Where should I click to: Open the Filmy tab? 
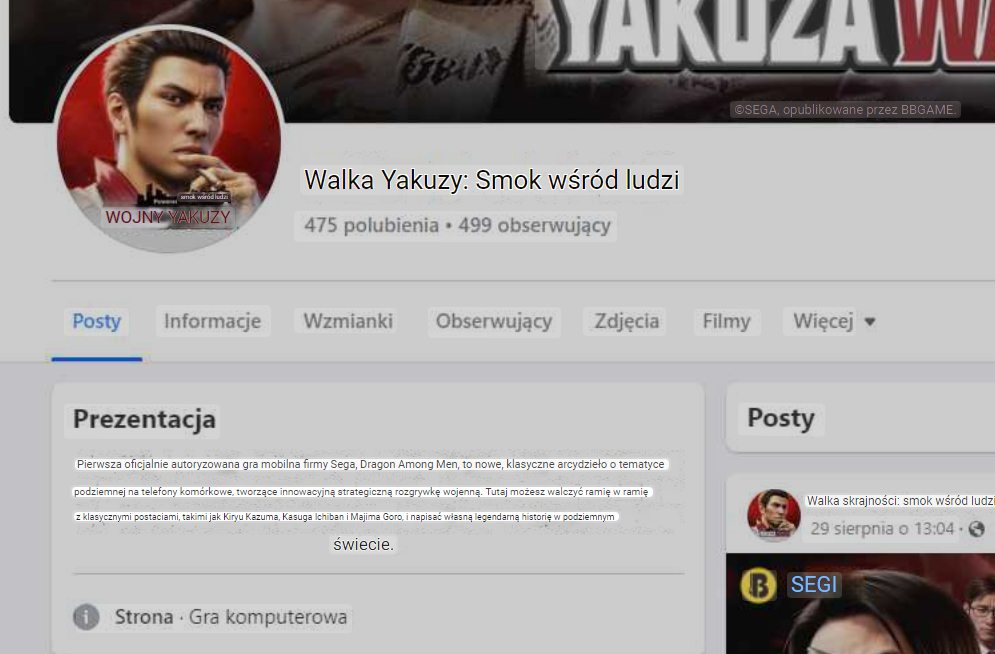click(727, 321)
